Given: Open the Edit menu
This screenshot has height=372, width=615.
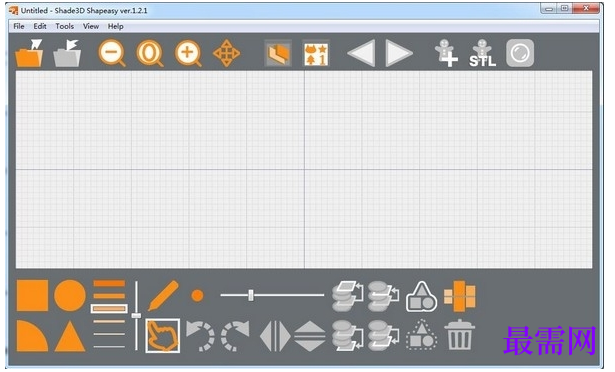Looking at the screenshot, I should (40, 26).
